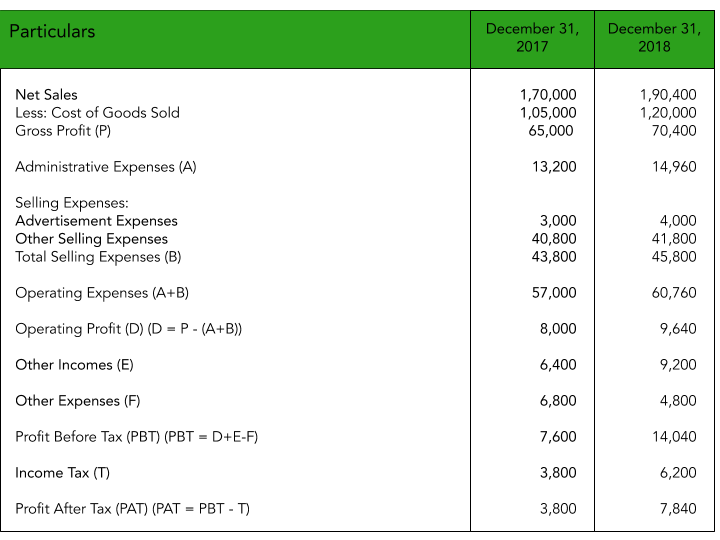Select Profit Before Tax 2018 value 14,040
The width and height of the screenshot is (720, 540).
click(x=672, y=437)
